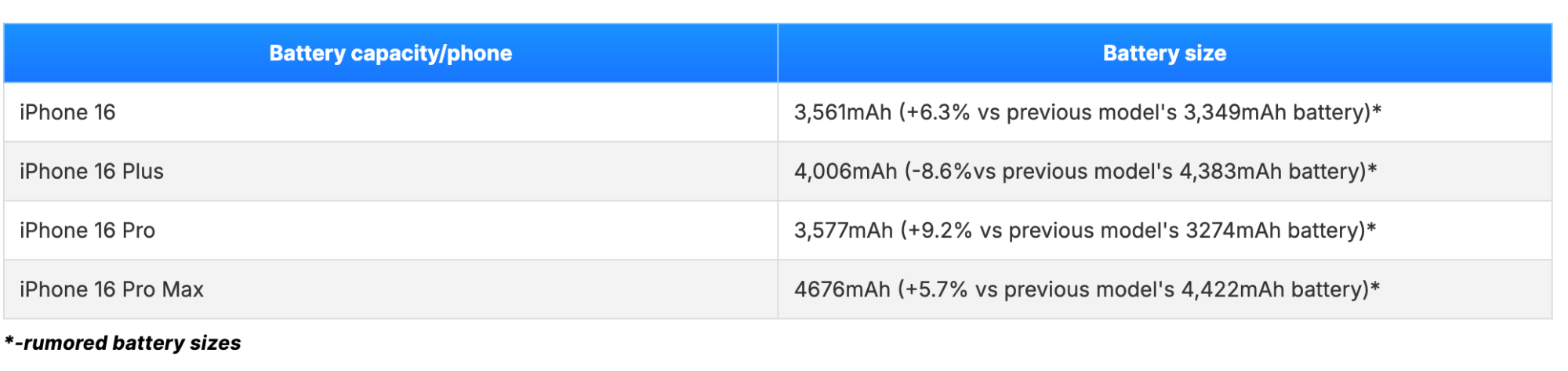Viewport: 1568px width, 371px height.
Task: Select the 'iPhone 16' row label
Action: [67, 112]
